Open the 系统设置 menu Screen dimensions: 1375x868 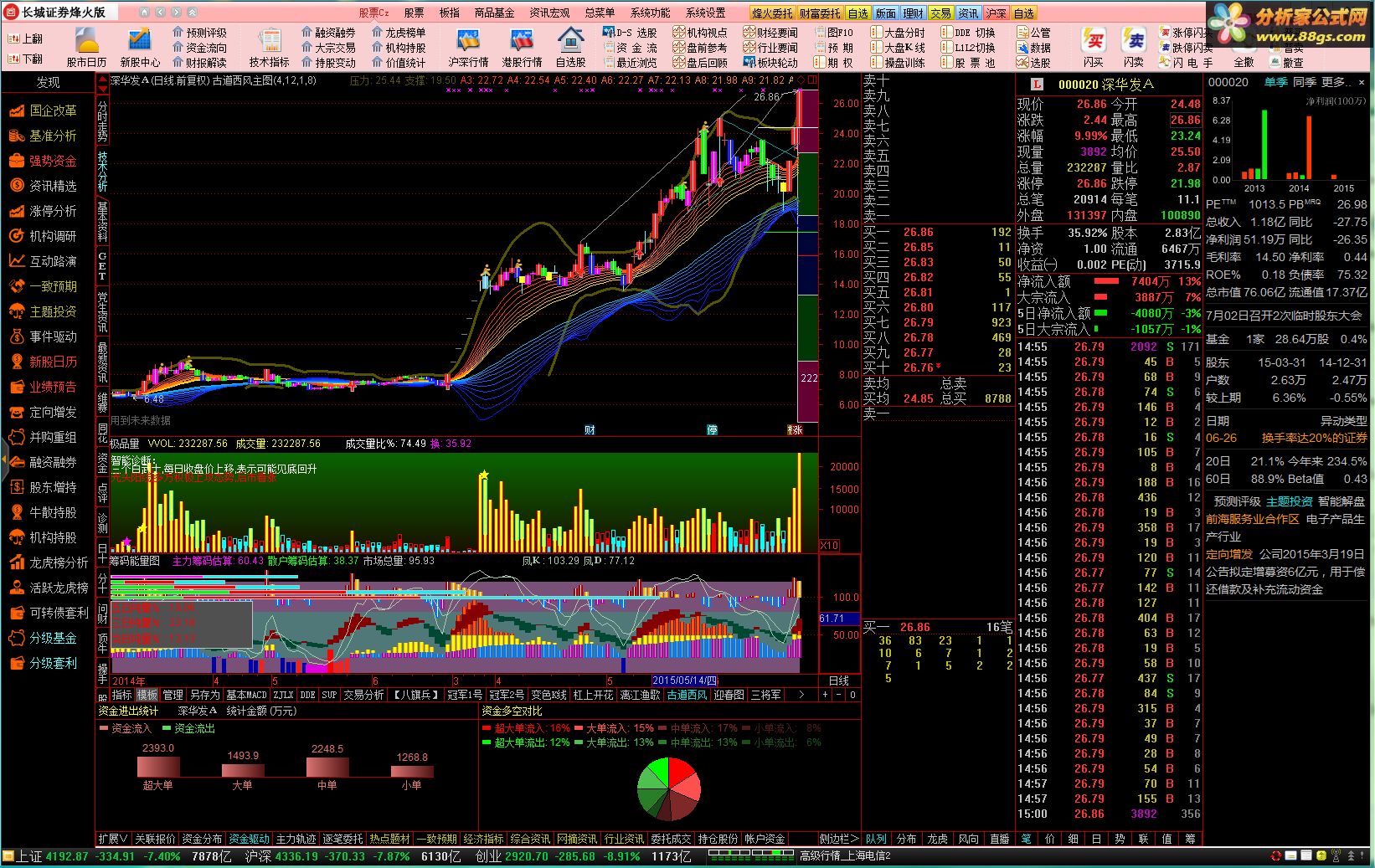705,13
